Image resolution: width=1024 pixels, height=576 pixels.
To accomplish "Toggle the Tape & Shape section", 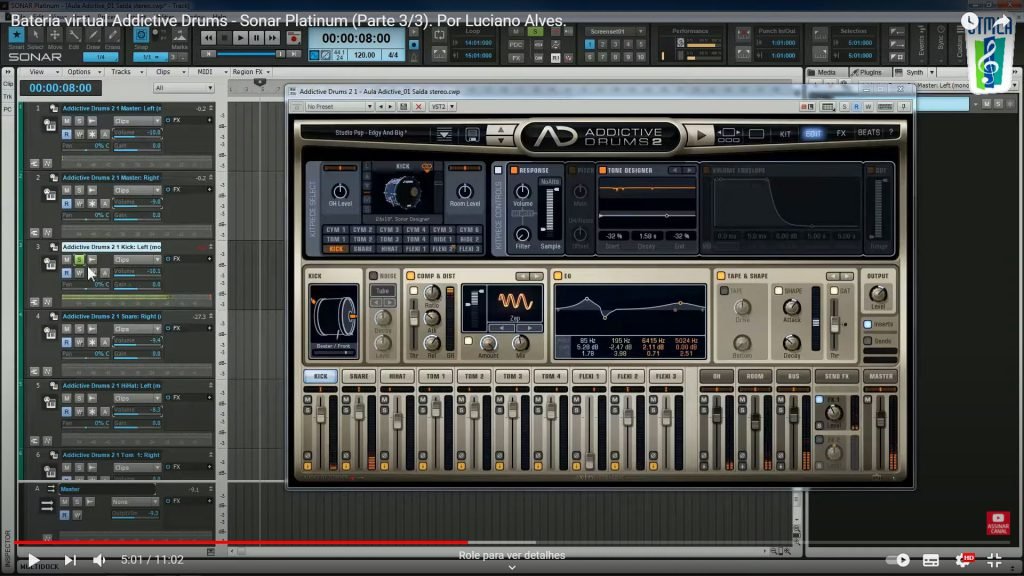I will [721, 276].
